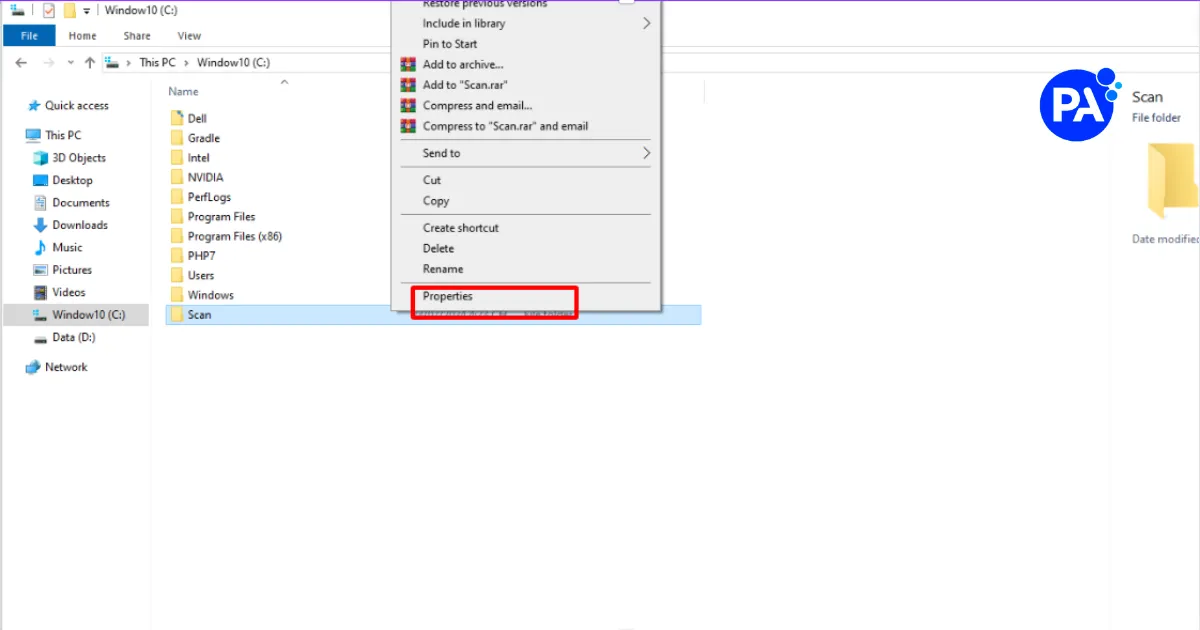Choose Pin to Start in context menu
1200x630 pixels.
click(525, 44)
